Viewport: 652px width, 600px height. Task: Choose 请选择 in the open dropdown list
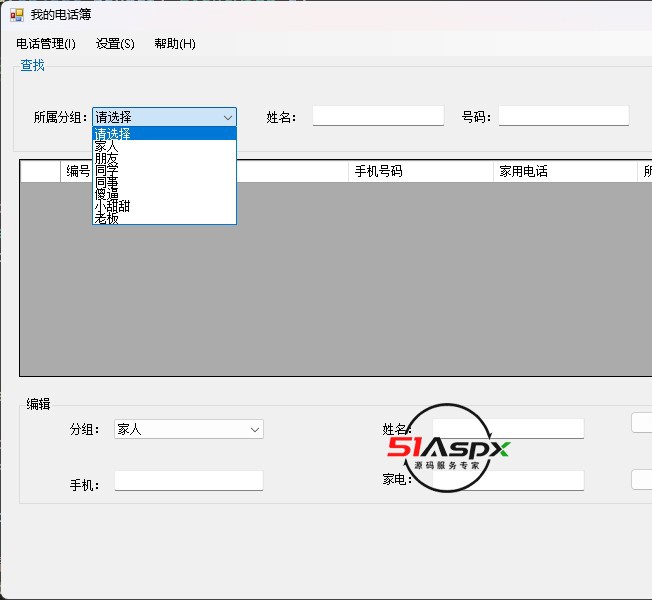(x=164, y=133)
